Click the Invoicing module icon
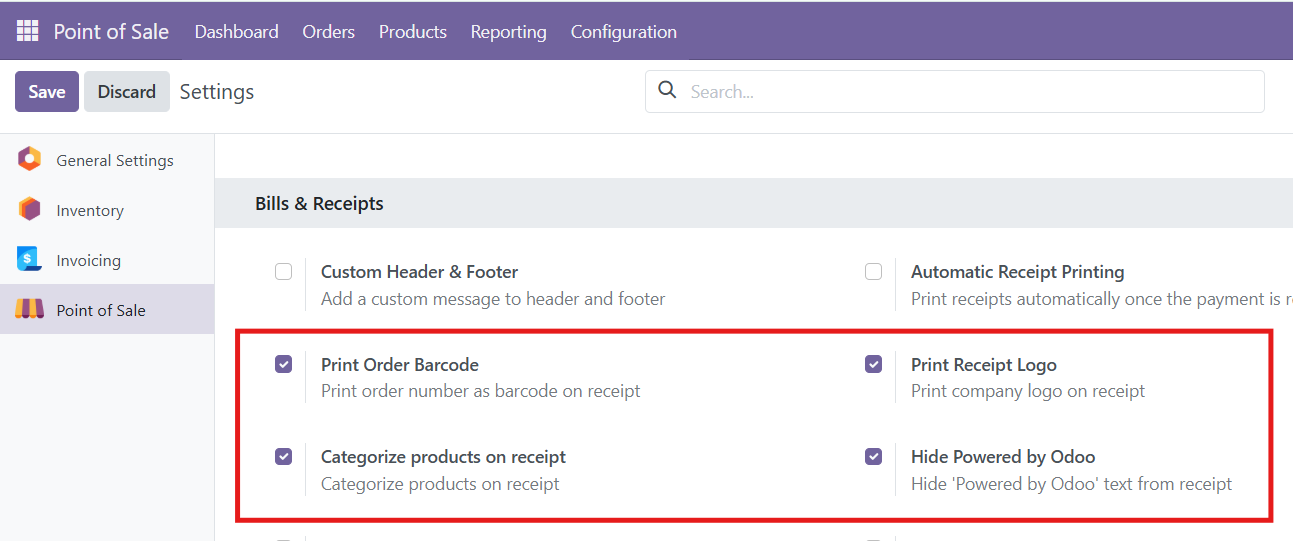1293x541 pixels. 30,260
